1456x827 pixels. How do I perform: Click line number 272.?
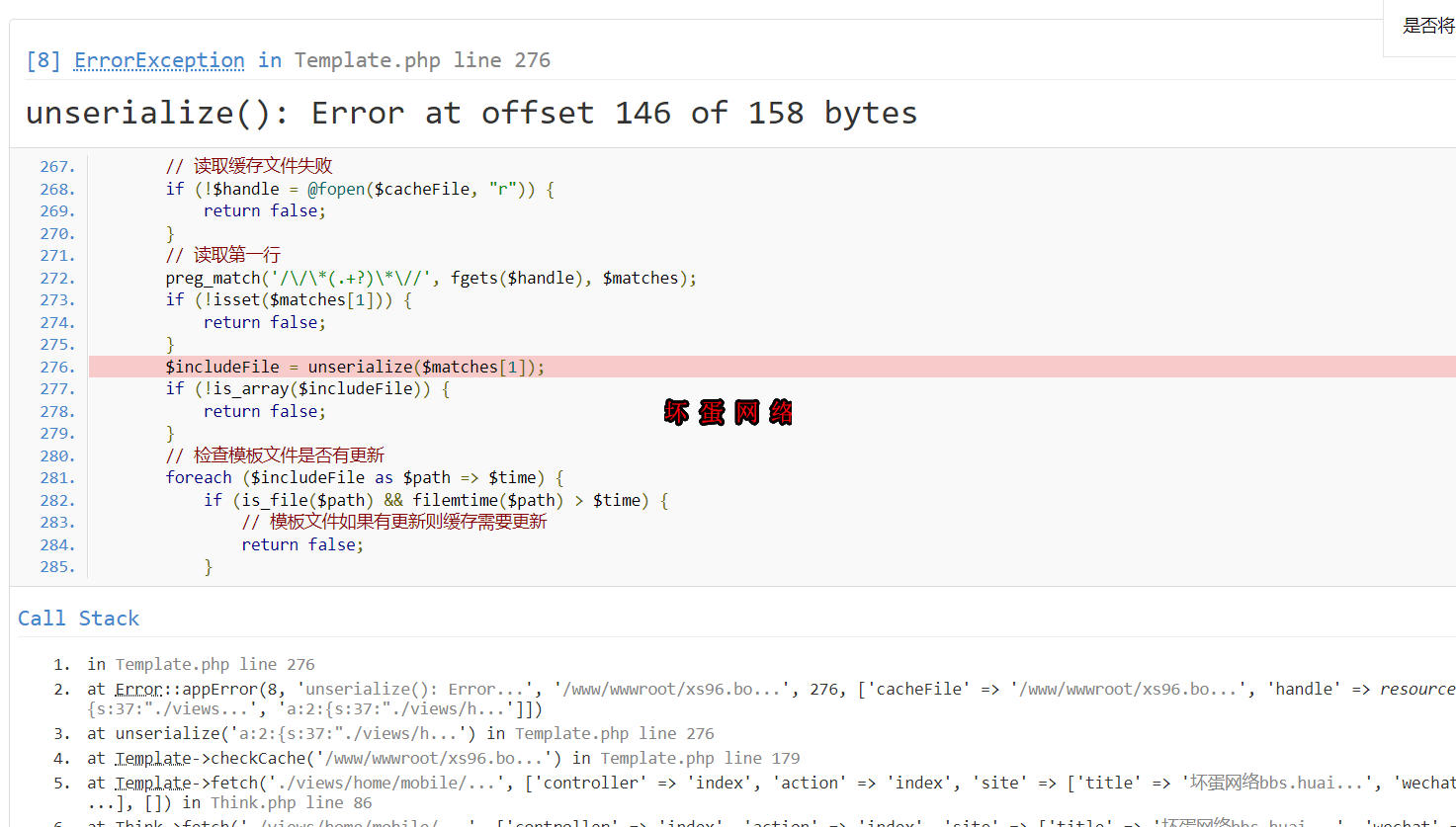click(x=57, y=278)
